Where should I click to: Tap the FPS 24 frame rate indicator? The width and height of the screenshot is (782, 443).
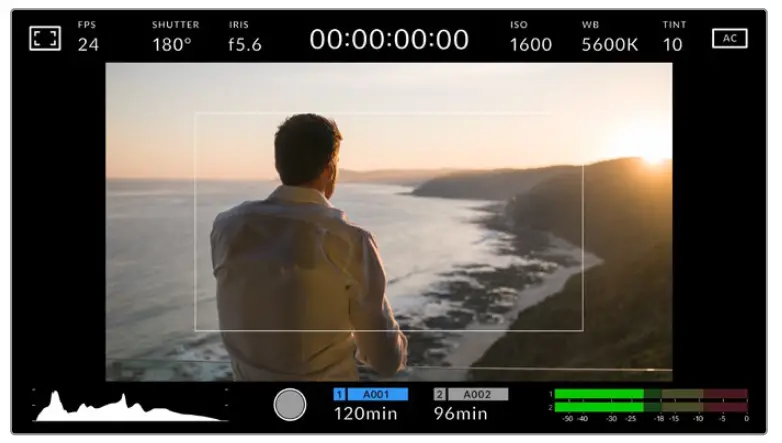(x=88, y=37)
